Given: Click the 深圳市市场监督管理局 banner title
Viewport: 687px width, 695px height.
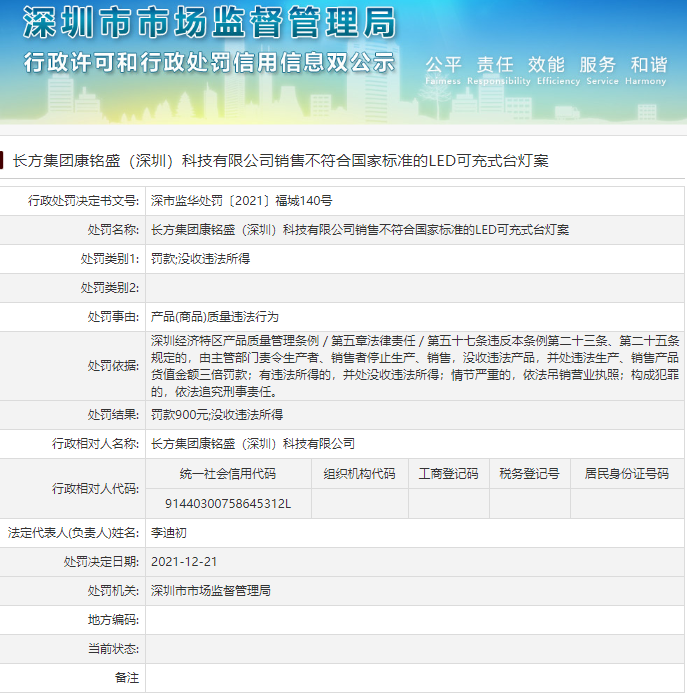Looking at the screenshot, I should 209,23.
